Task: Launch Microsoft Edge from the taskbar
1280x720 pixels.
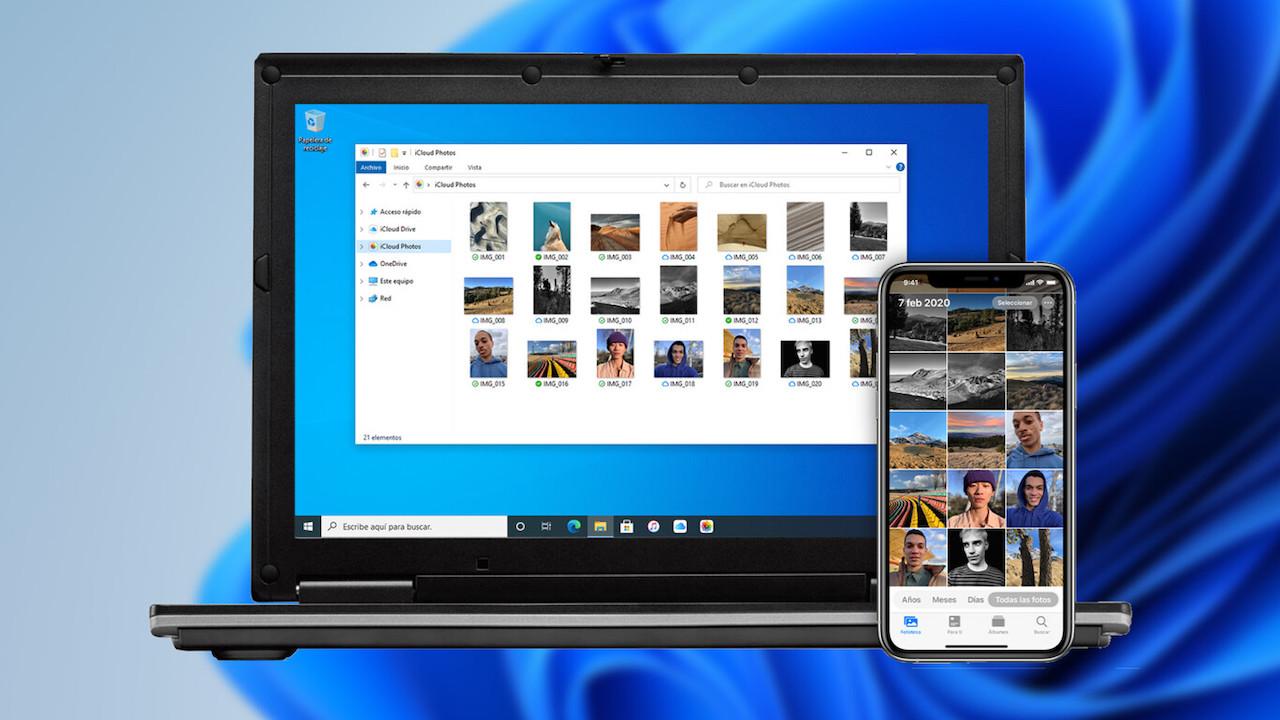Action: coord(574,526)
